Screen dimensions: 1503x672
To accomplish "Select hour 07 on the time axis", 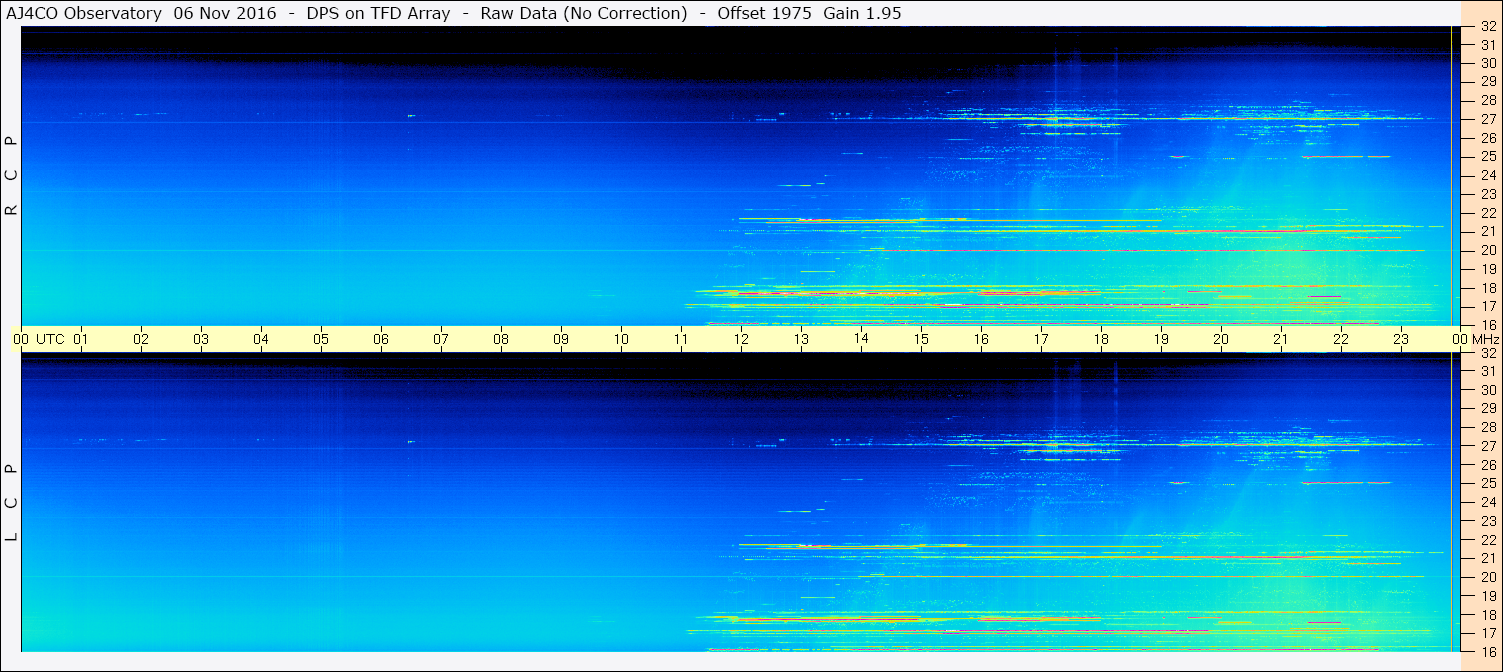I will click(x=441, y=339).
